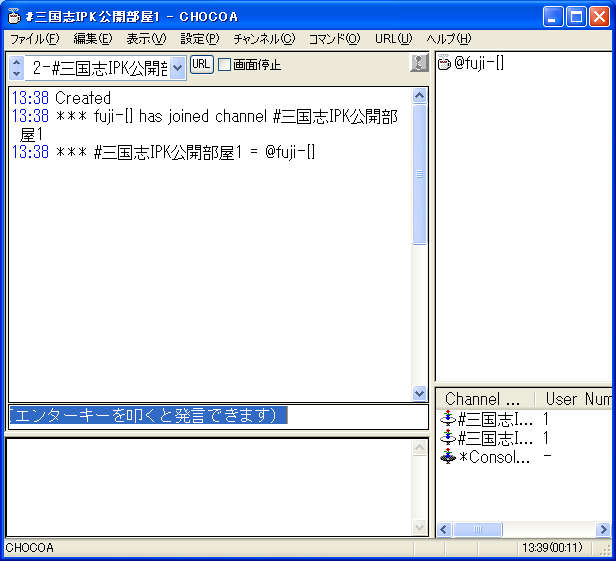Click the URL button in the toolbar
This screenshot has height=561, width=616.
[201, 64]
